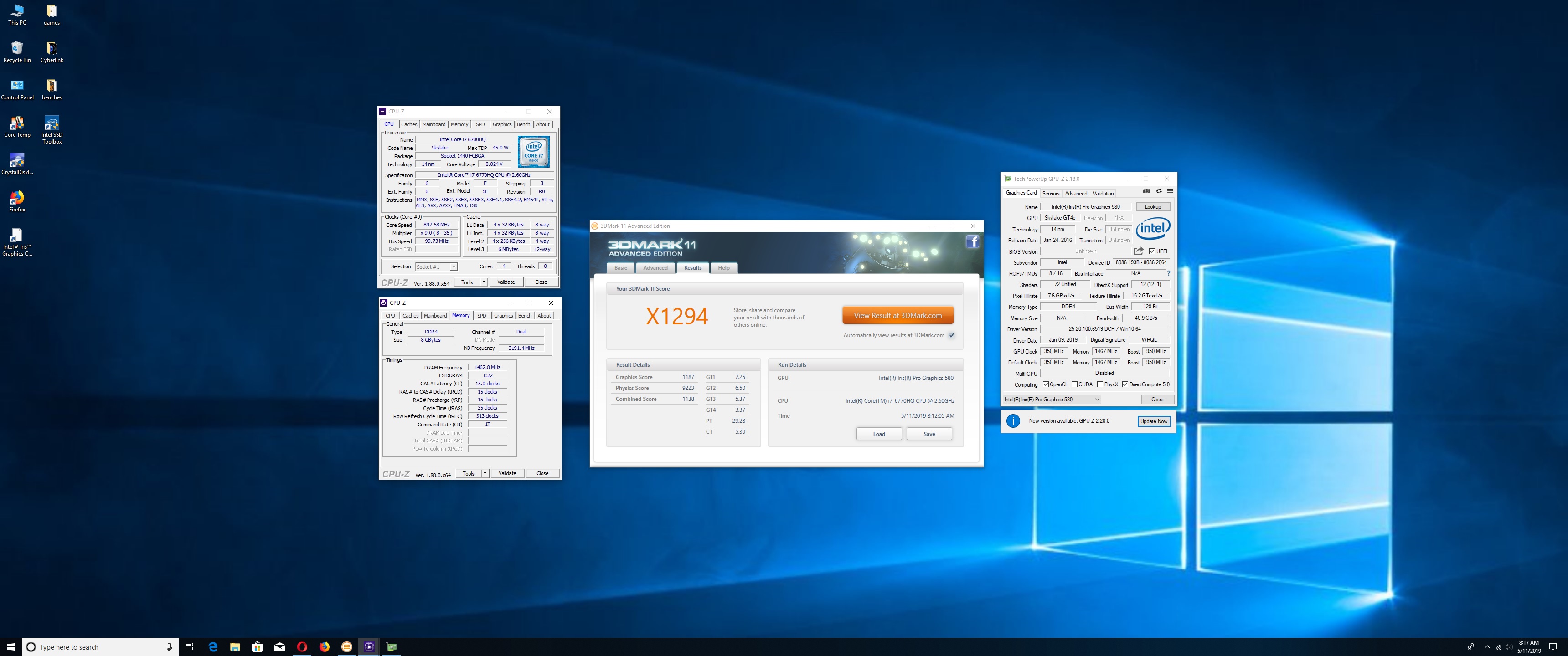The height and width of the screenshot is (656, 1568).
Task: Switch to Advanced tab in GPU-Z
Action: pyautogui.click(x=1076, y=194)
